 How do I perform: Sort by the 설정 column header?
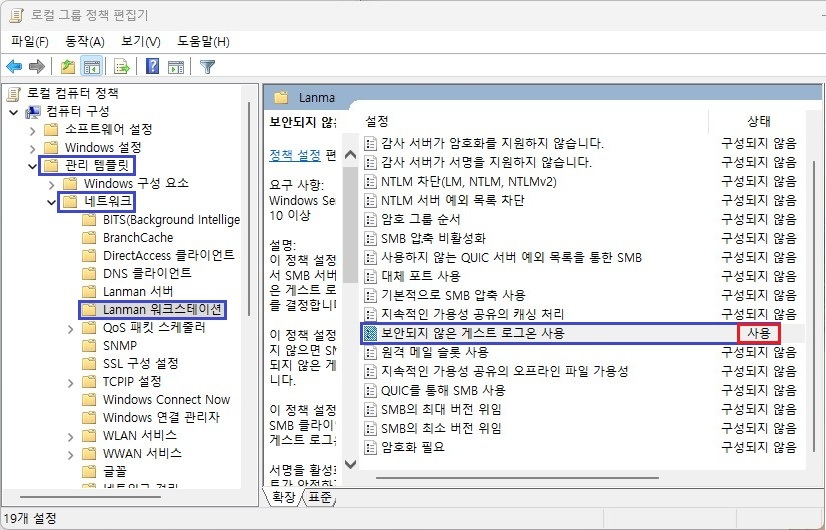tap(377, 121)
